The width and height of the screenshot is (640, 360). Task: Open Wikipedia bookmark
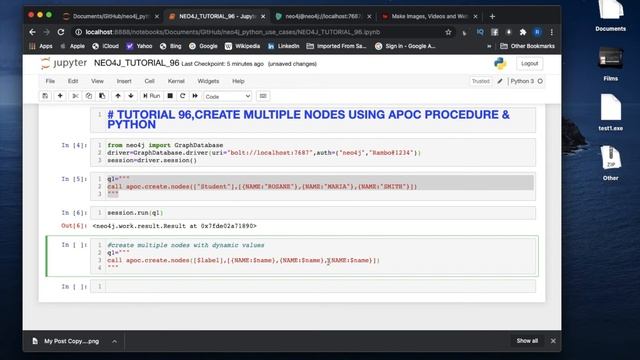point(242,46)
